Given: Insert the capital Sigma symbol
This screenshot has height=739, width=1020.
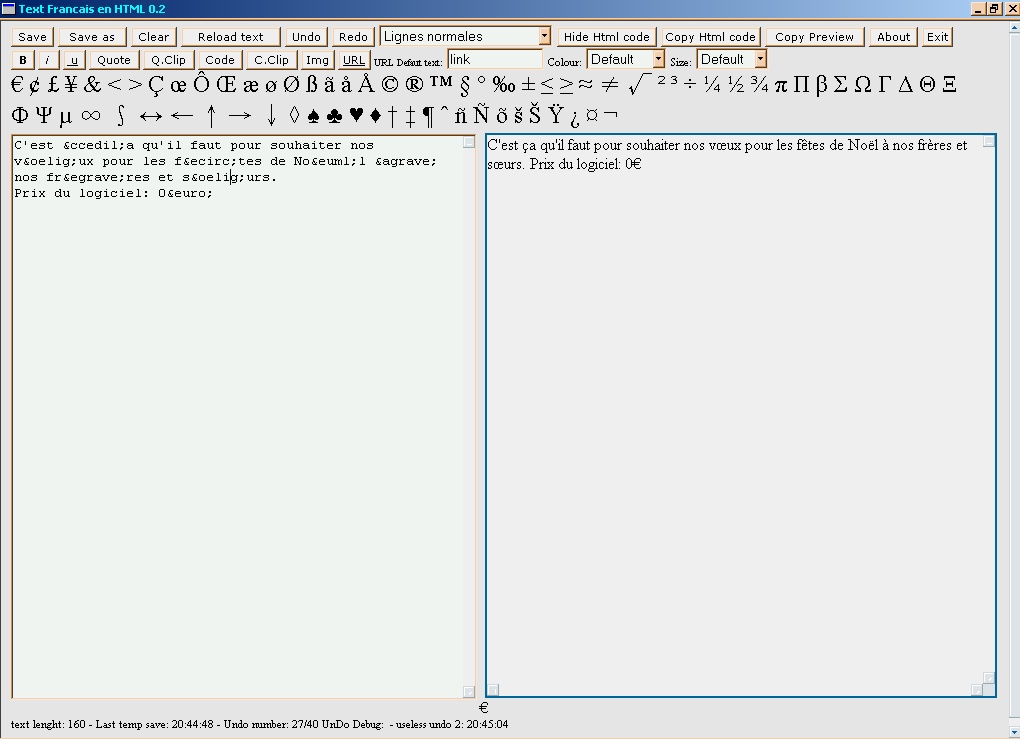Looking at the screenshot, I should pyautogui.click(x=840, y=85).
